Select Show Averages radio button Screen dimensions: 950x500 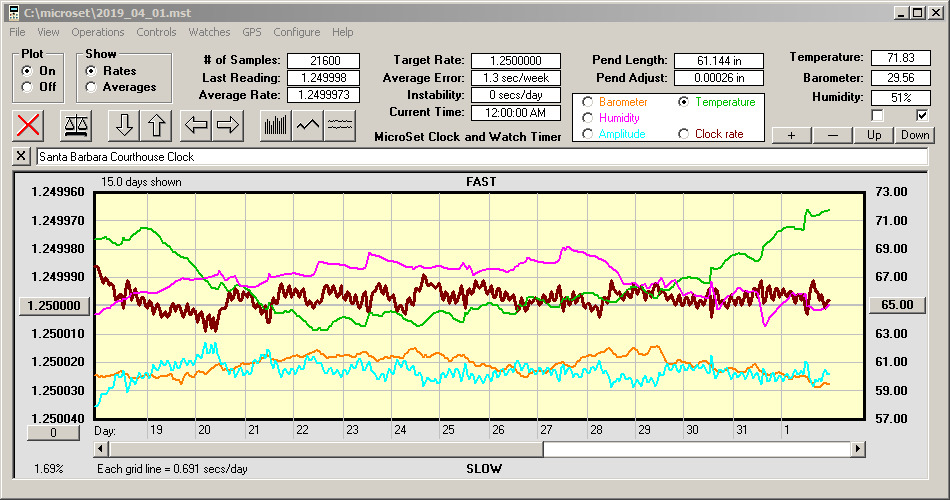click(x=91, y=87)
